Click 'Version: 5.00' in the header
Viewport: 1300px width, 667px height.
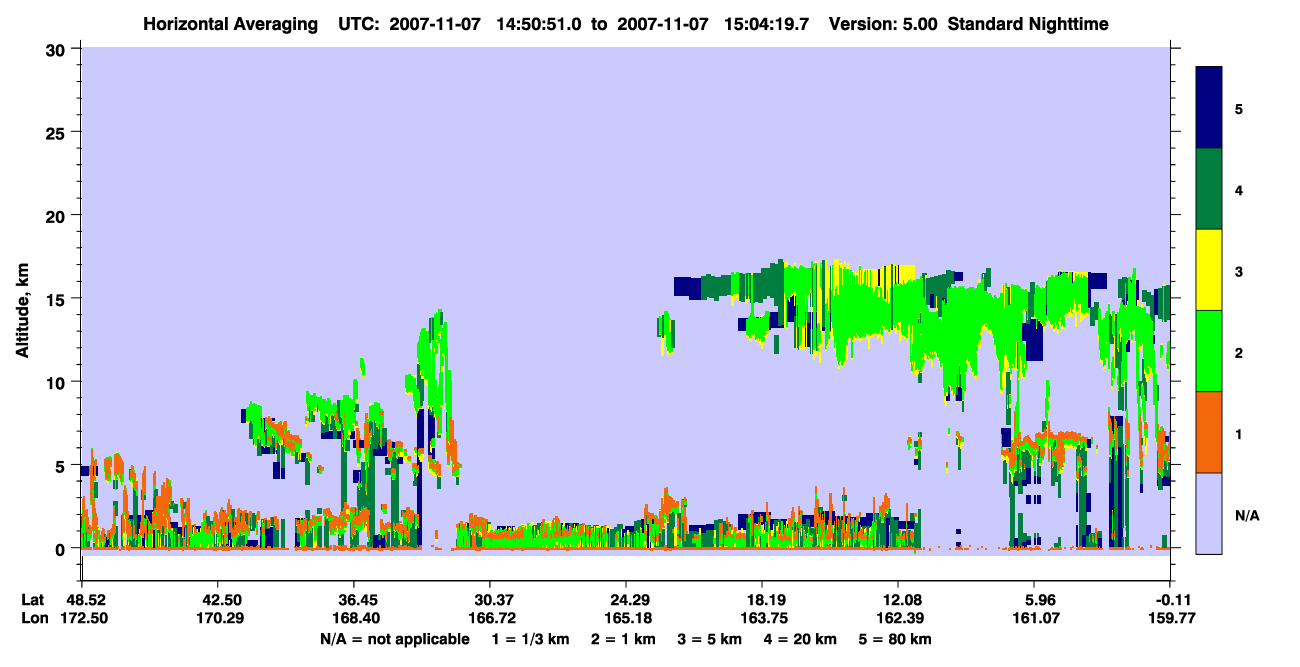click(x=883, y=23)
